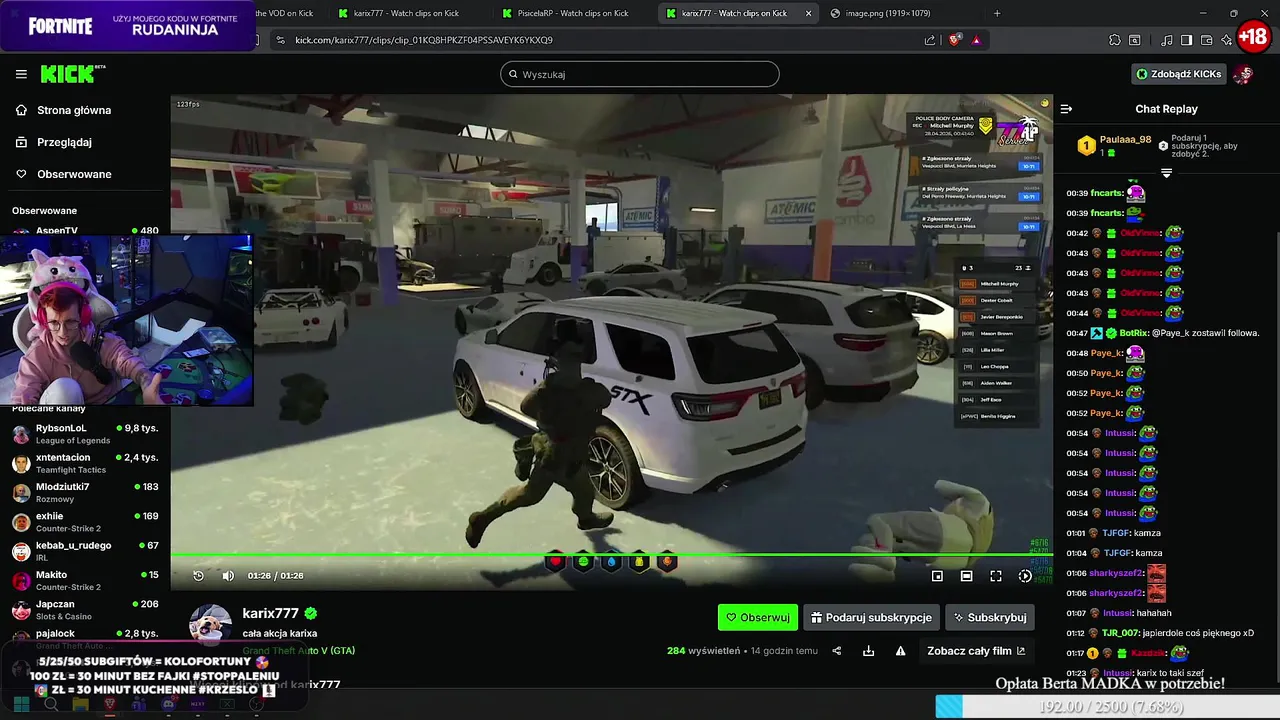Click the Obserwuj follow button
1280x720 pixels.
click(757, 617)
